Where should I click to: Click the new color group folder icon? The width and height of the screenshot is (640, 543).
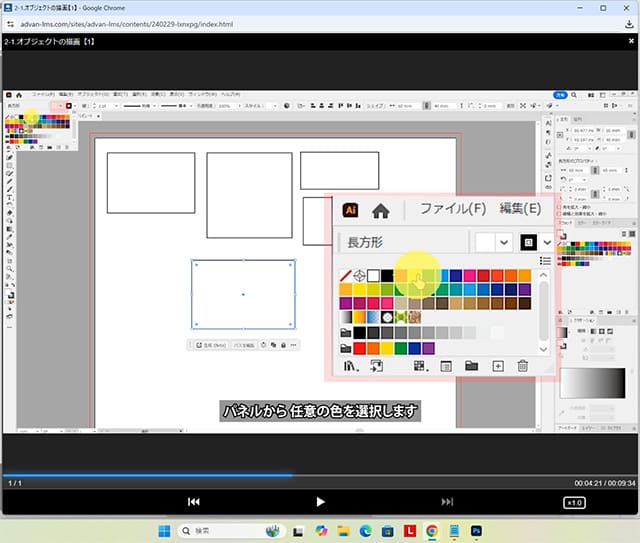(471, 367)
